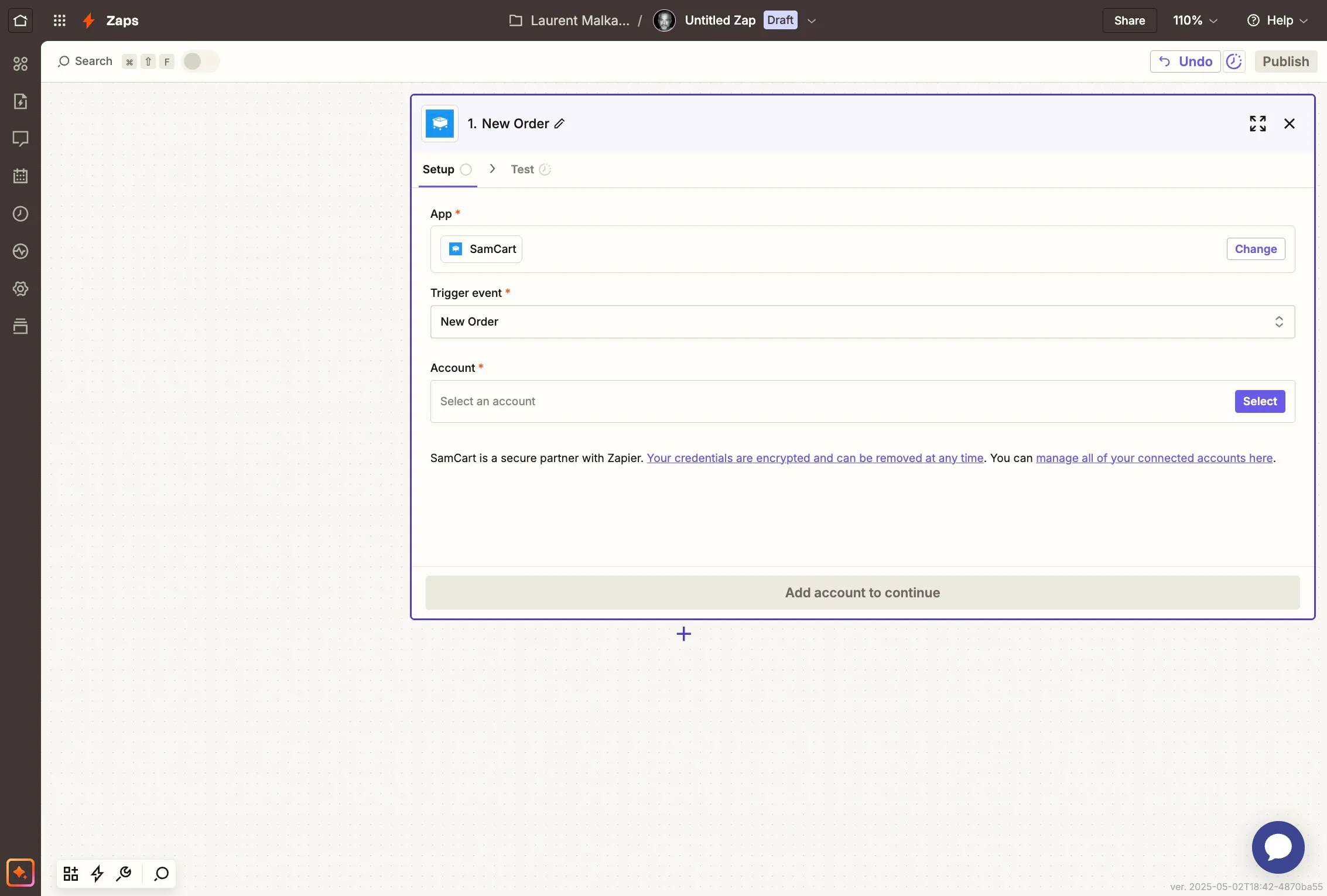This screenshot has height=896, width=1327.
Task: Add a step with the plus icon
Action: (x=683, y=634)
